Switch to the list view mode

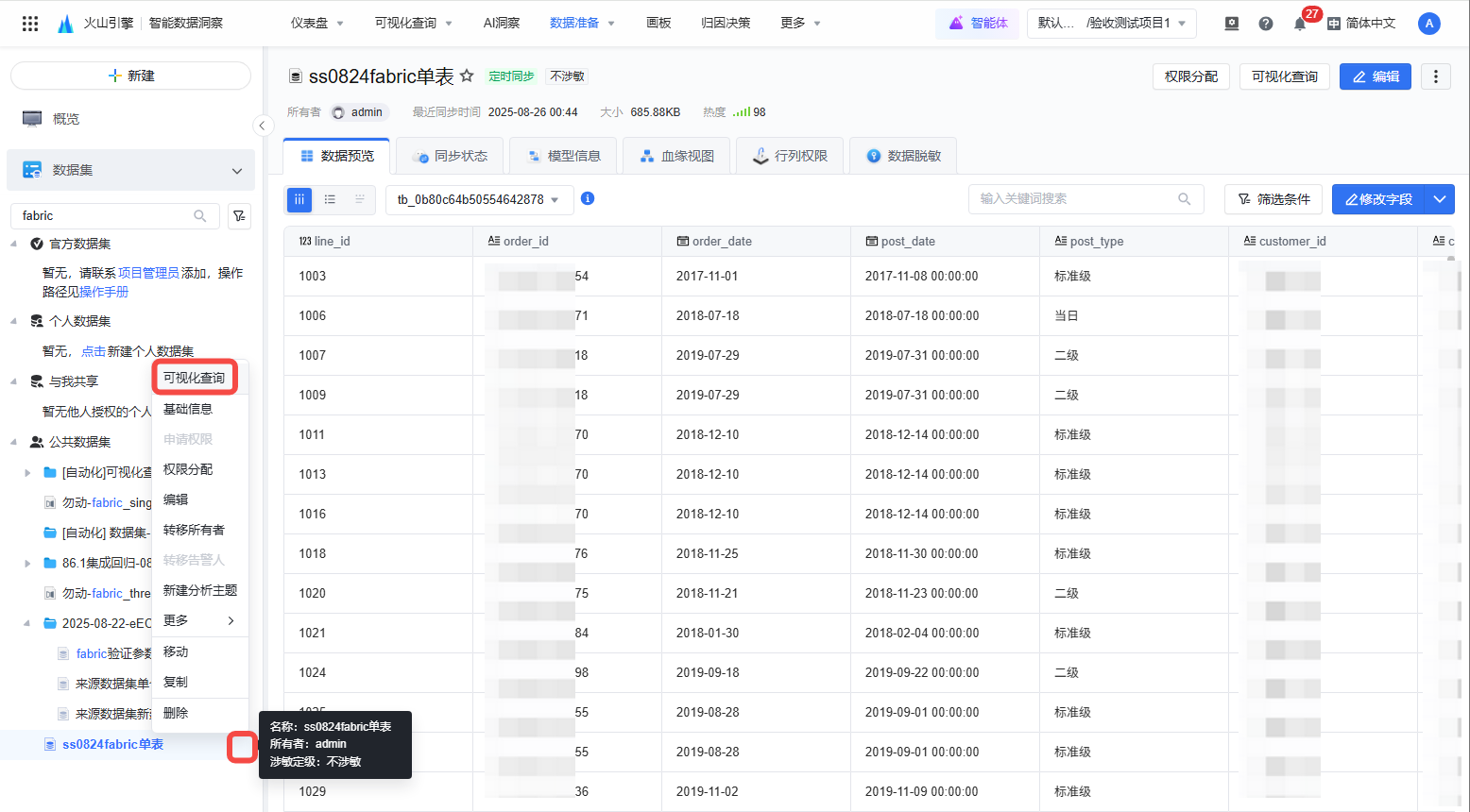[330, 199]
